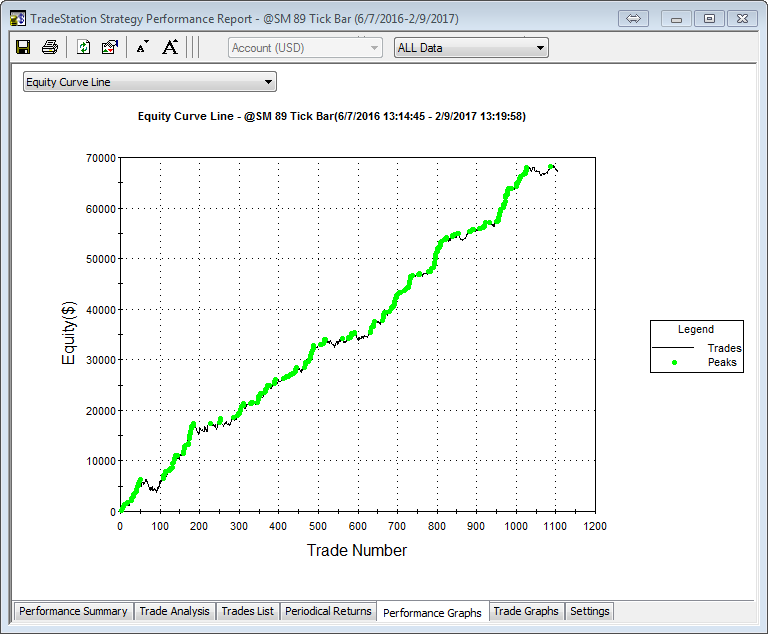Maximize the performance report window
Screen dimensions: 768x634
pos(709,18)
